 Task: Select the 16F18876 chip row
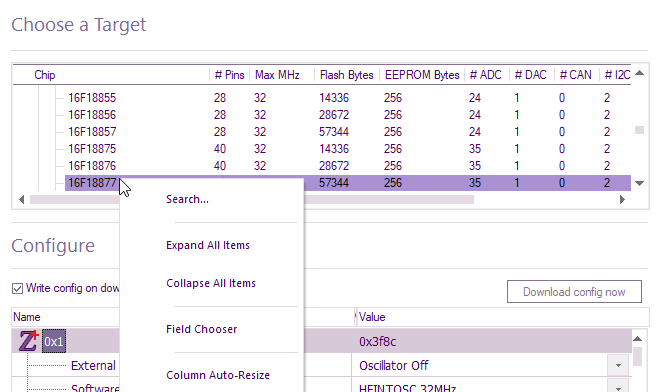pos(342,166)
